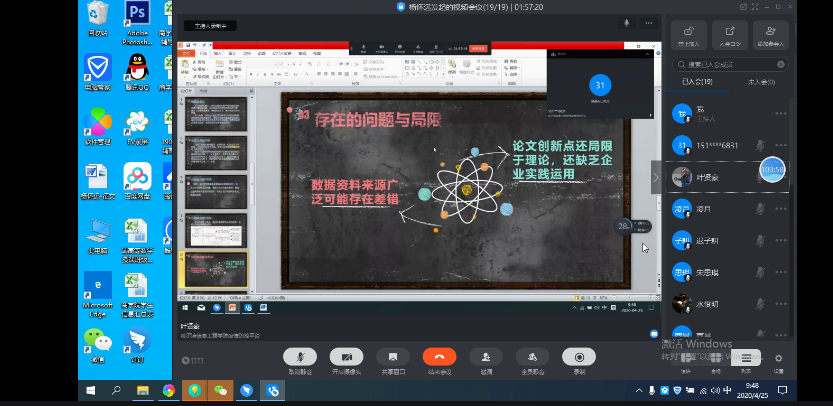Toggle microphone for user 151****6831
Viewport: 833px width, 406px height.
click(761, 145)
